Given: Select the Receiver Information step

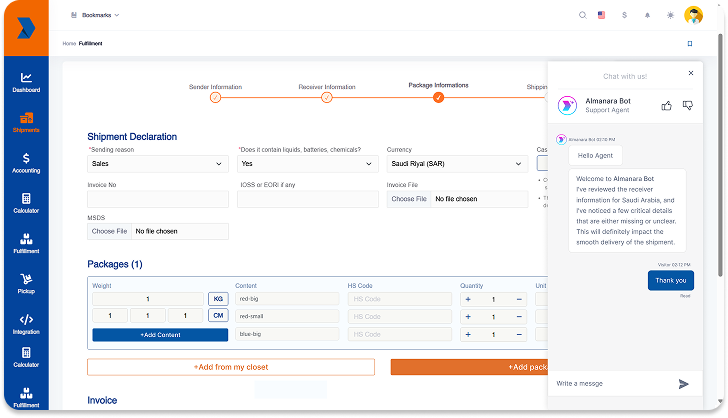Looking at the screenshot, I should [x=326, y=97].
